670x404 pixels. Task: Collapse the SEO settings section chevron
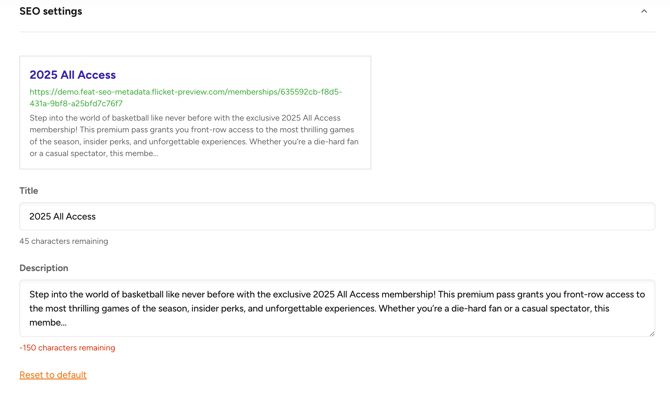[x=644, y=12]
